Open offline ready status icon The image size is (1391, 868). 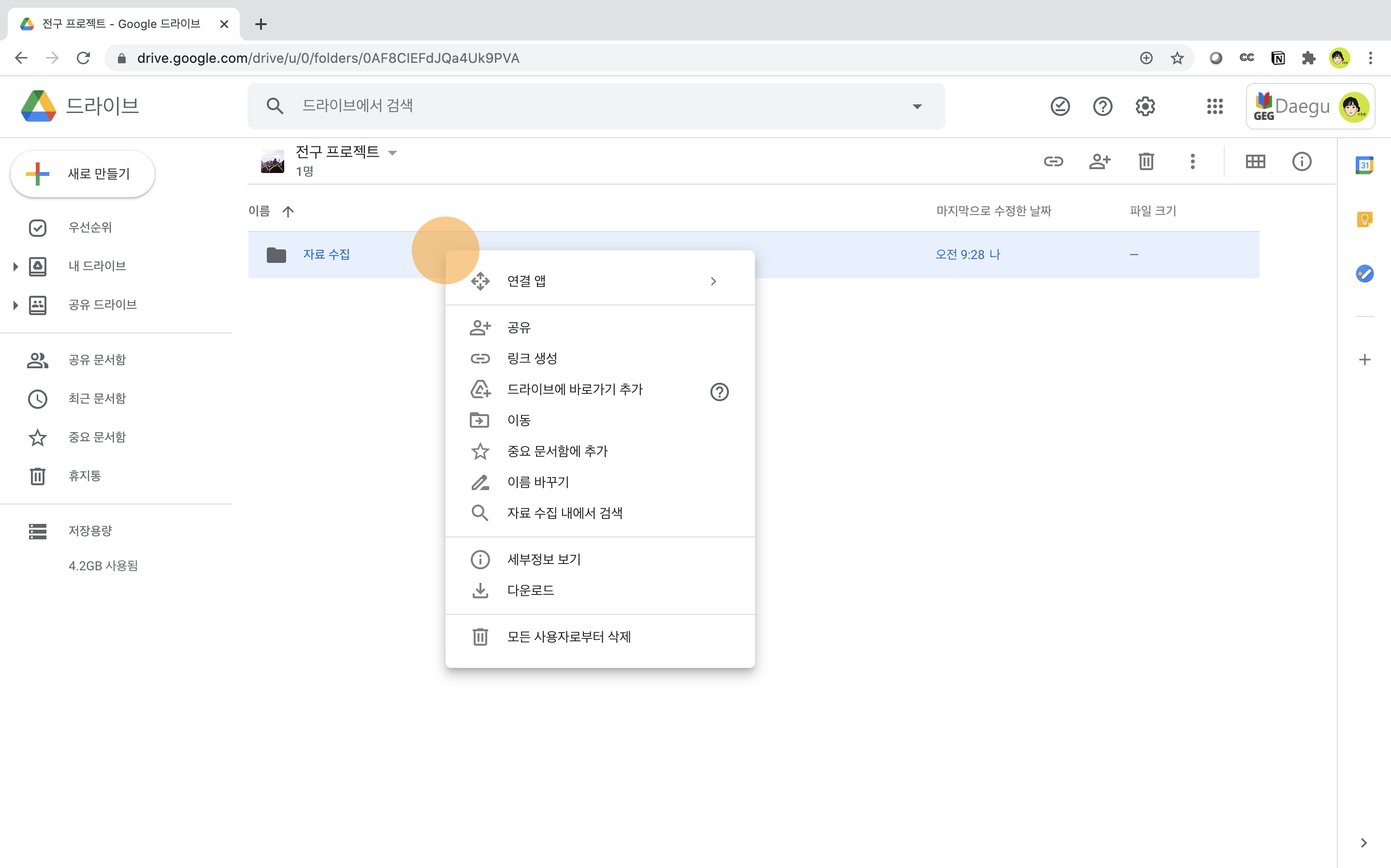[x=1060, y=106]
